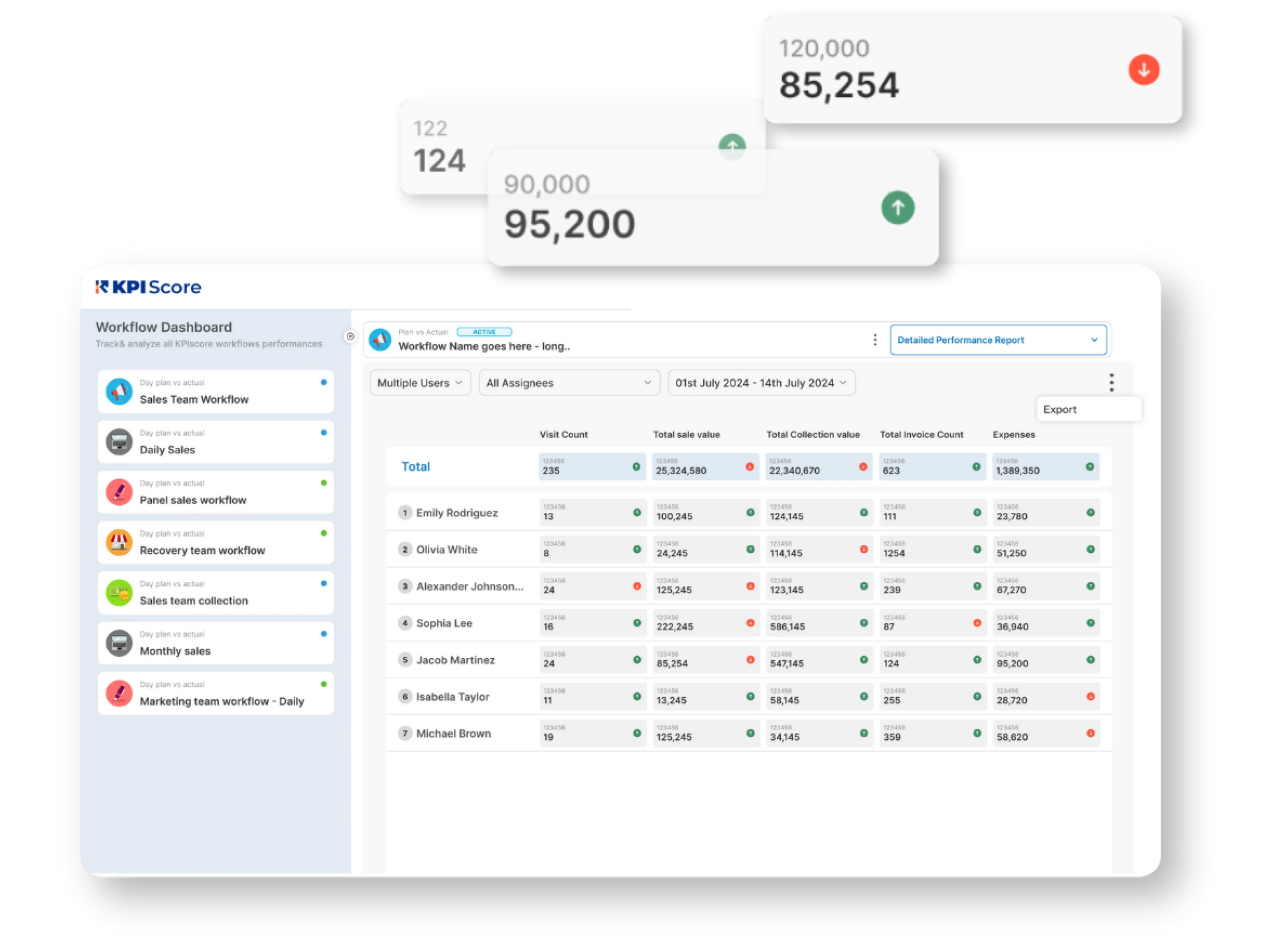Viewport: 1278px width, 952px height.
Task: Click Sophia Lee's collection value 586,145
Action: point(787,627)
